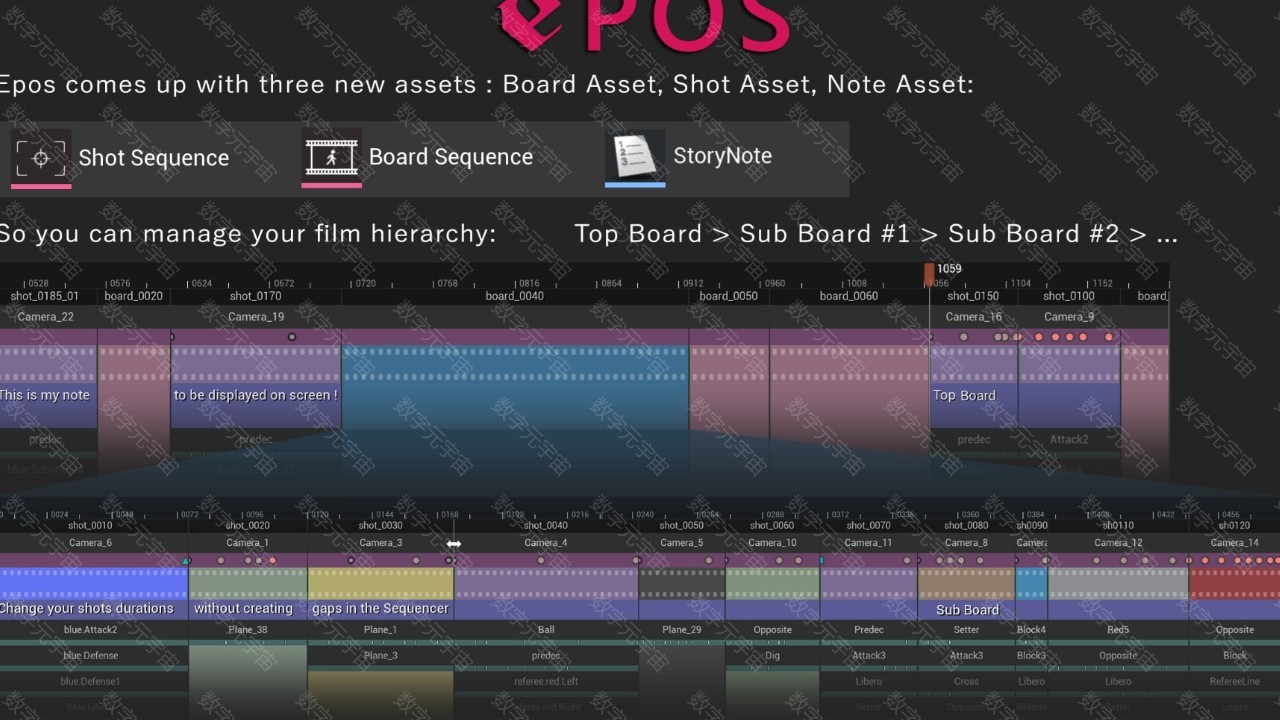This screenshot has width=1280, height=720.
Task: Select the shot_0185_01 header in top timeline
Action: pos(45,296)
